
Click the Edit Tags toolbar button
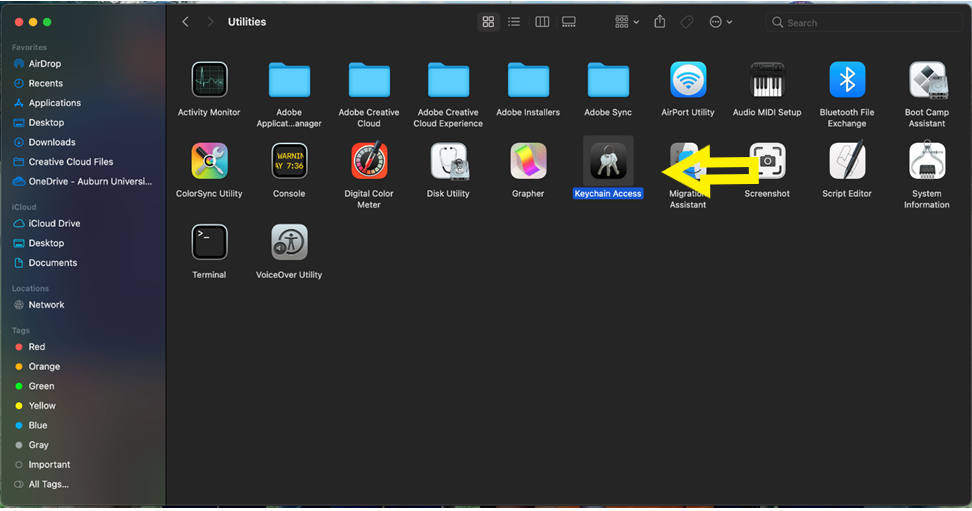[687, 22]
